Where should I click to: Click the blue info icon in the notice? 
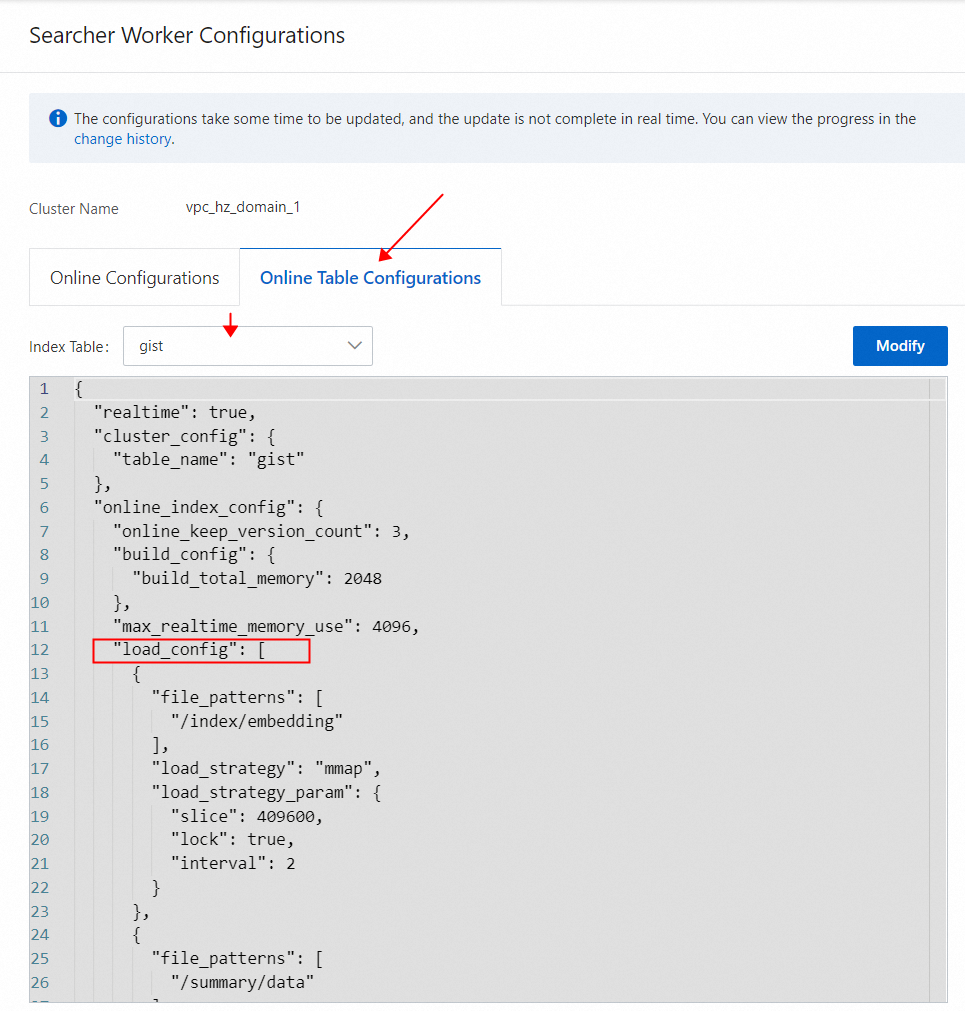coord(58,119)
